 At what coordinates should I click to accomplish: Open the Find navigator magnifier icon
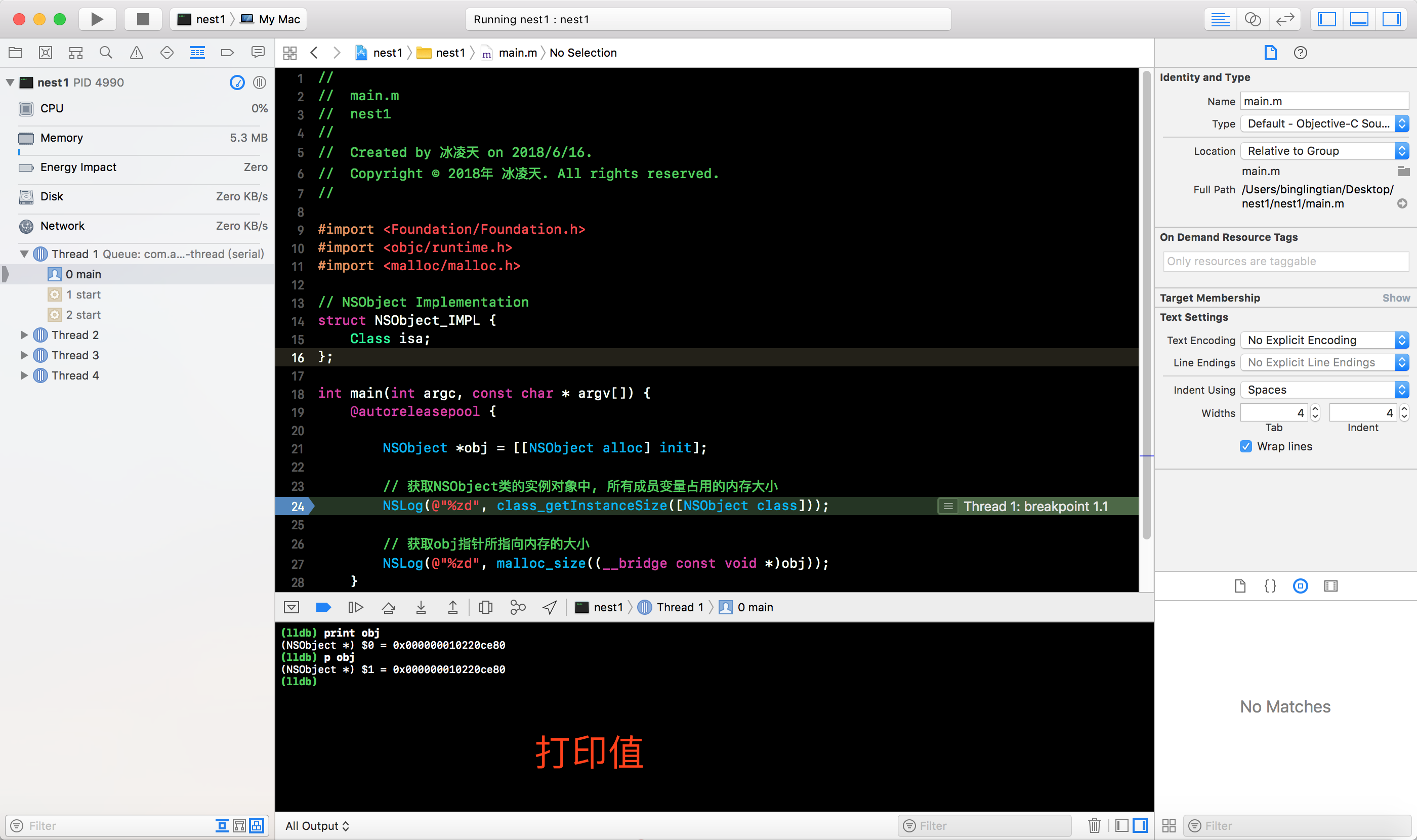(106, 53)
